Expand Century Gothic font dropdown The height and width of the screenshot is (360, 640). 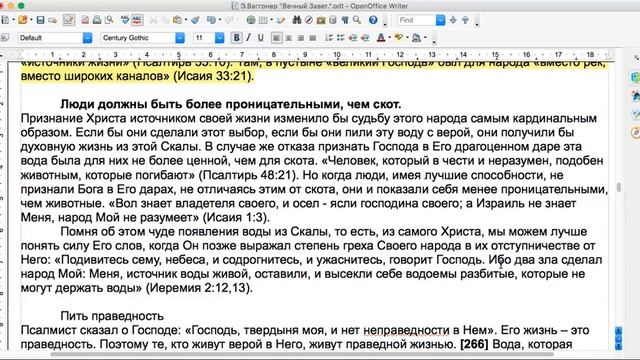coord(180,38)
